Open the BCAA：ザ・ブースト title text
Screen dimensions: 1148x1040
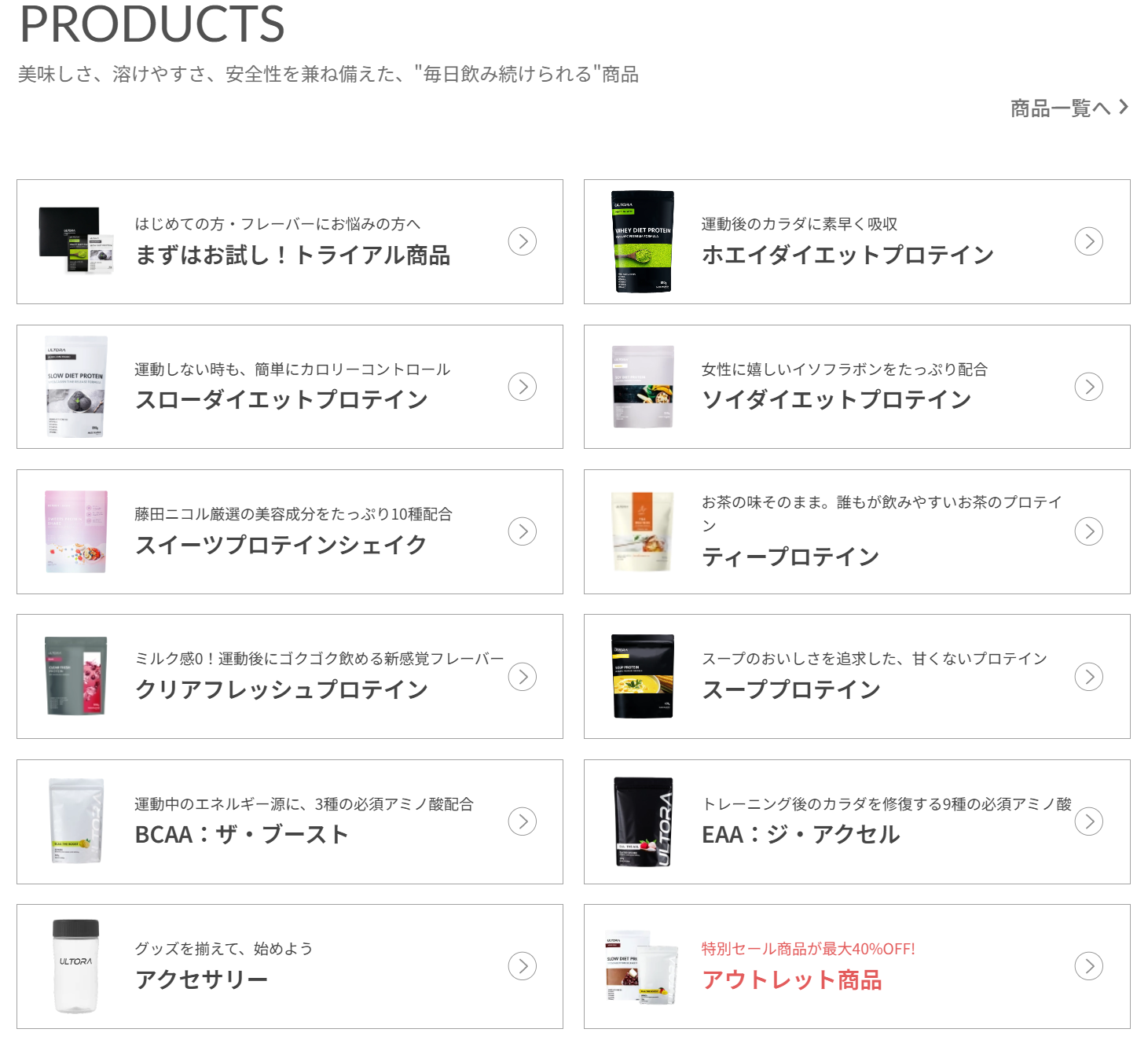242,835
